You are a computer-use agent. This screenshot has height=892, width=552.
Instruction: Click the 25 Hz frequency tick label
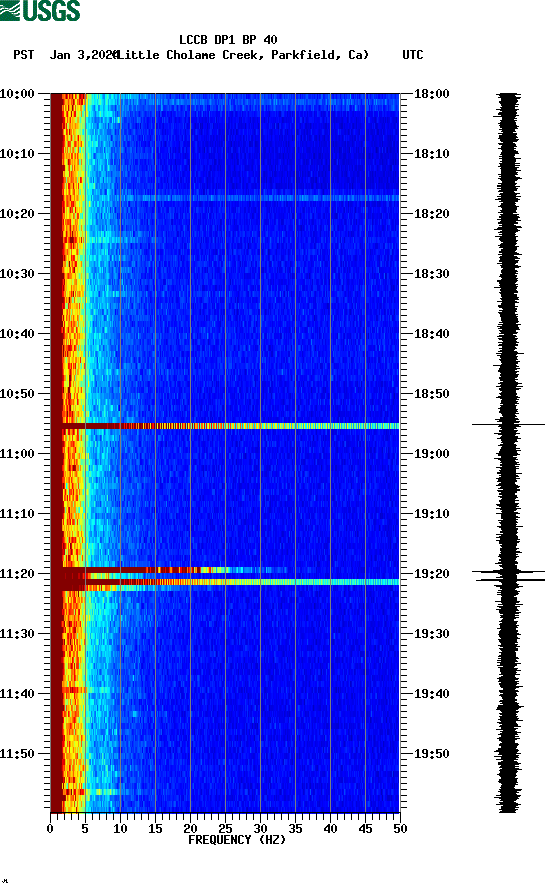[225, 829]
